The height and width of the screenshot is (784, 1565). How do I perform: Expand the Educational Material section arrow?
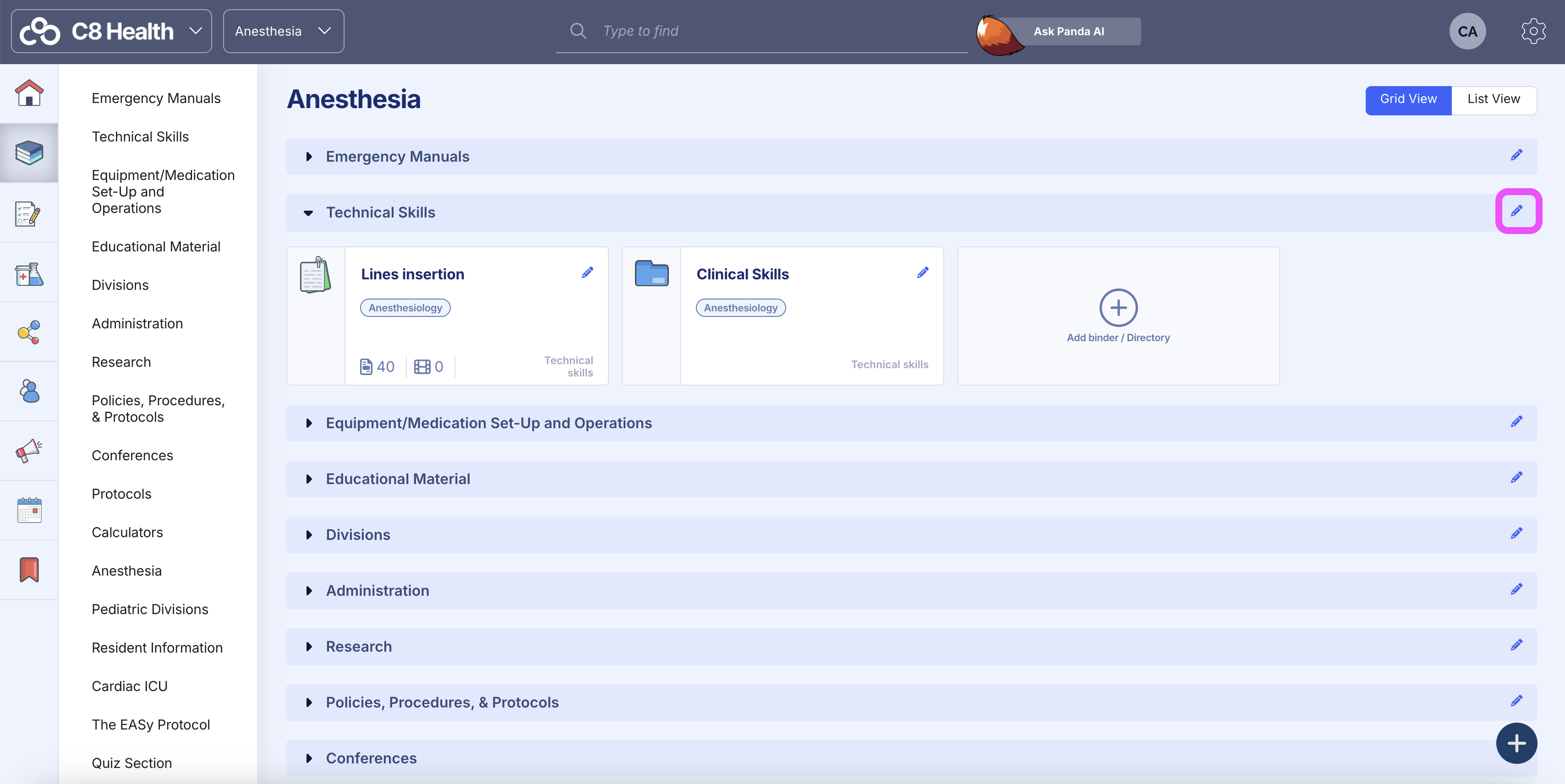click(x=309, y=479)
